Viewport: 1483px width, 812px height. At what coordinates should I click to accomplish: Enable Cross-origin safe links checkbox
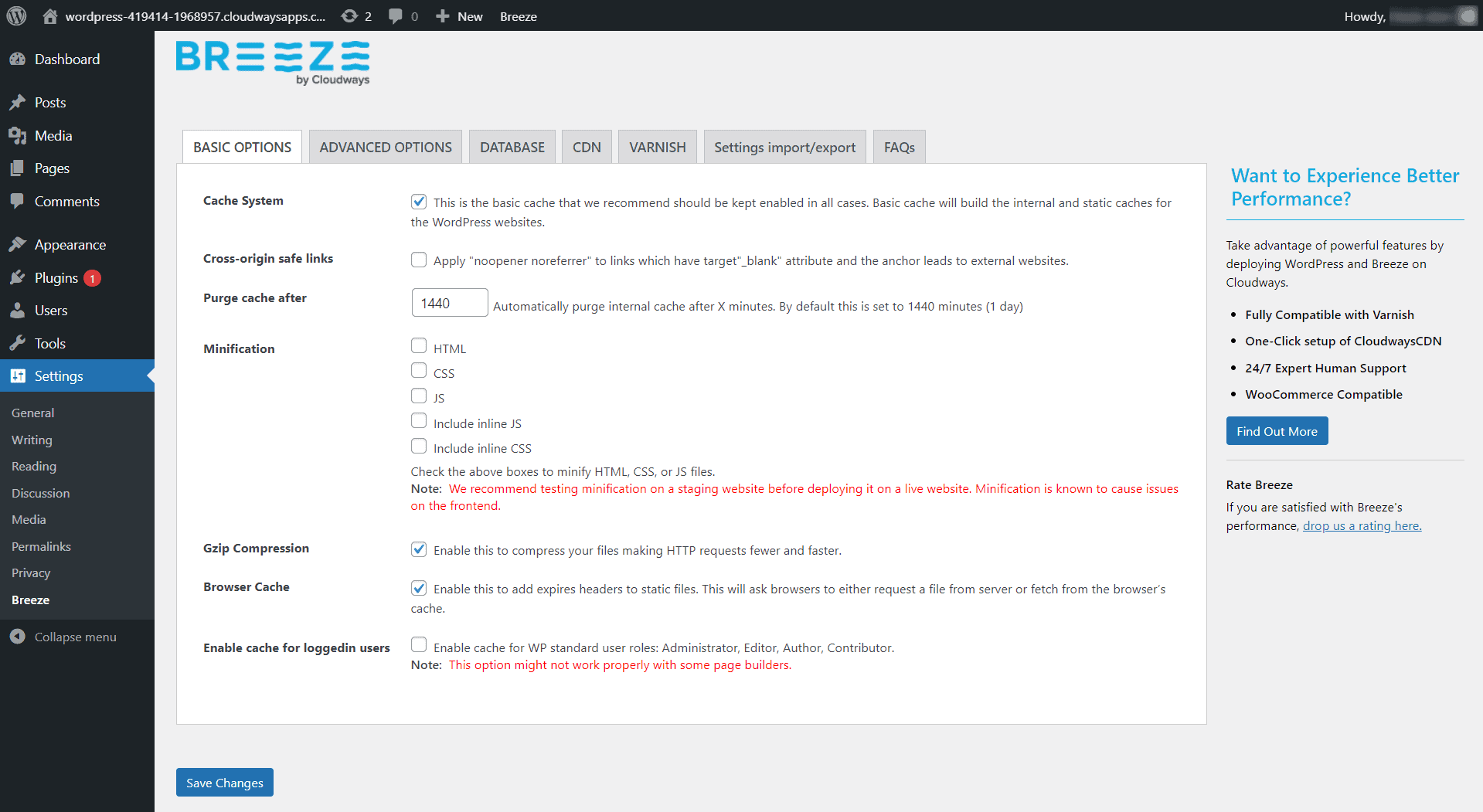click(x=419, y=260)
